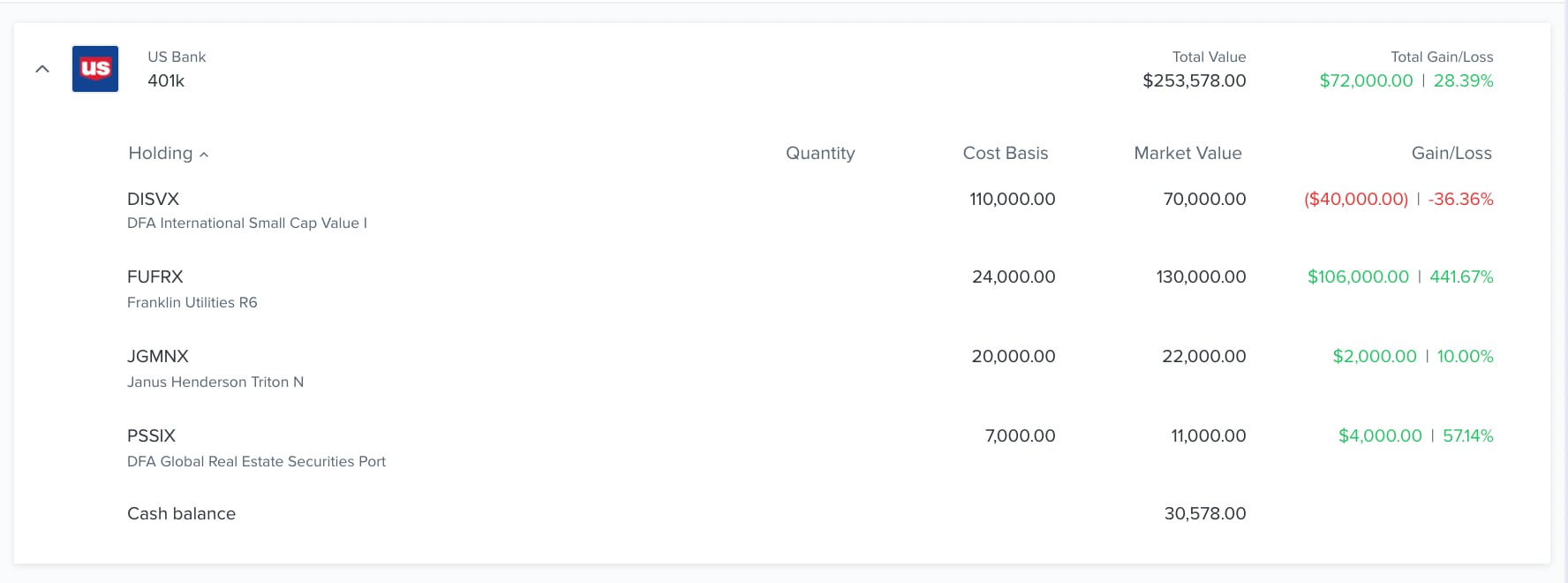This screenshot has width=1568, height=583.
Task: Select FUFRX ticker symbol
Action: click(x=155, y=276)
